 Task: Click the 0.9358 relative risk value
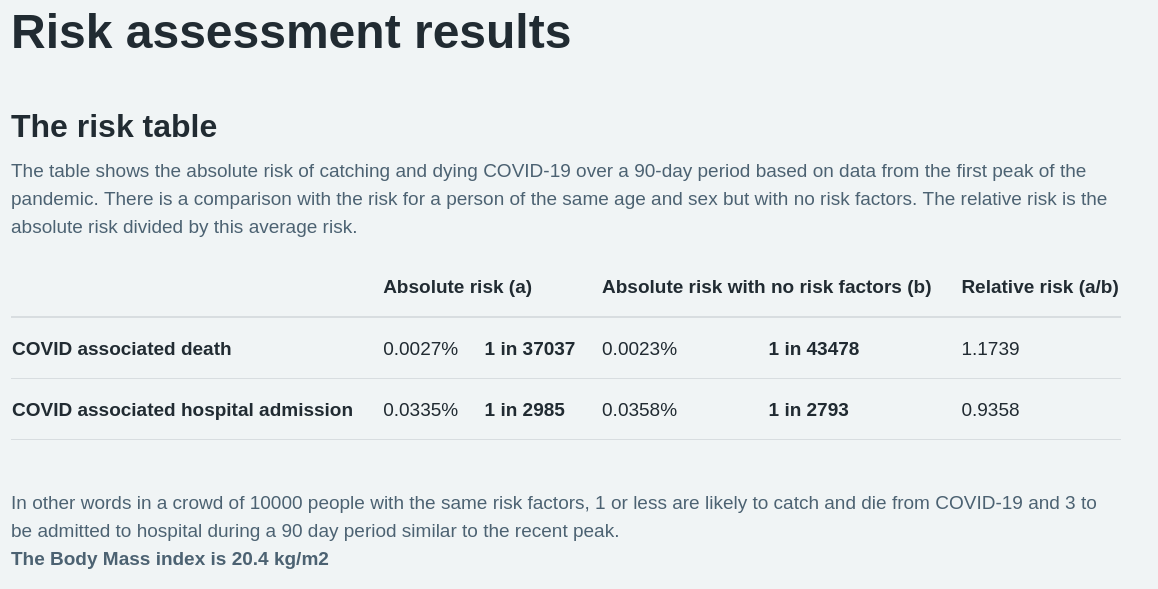click(x=990, y=410)
